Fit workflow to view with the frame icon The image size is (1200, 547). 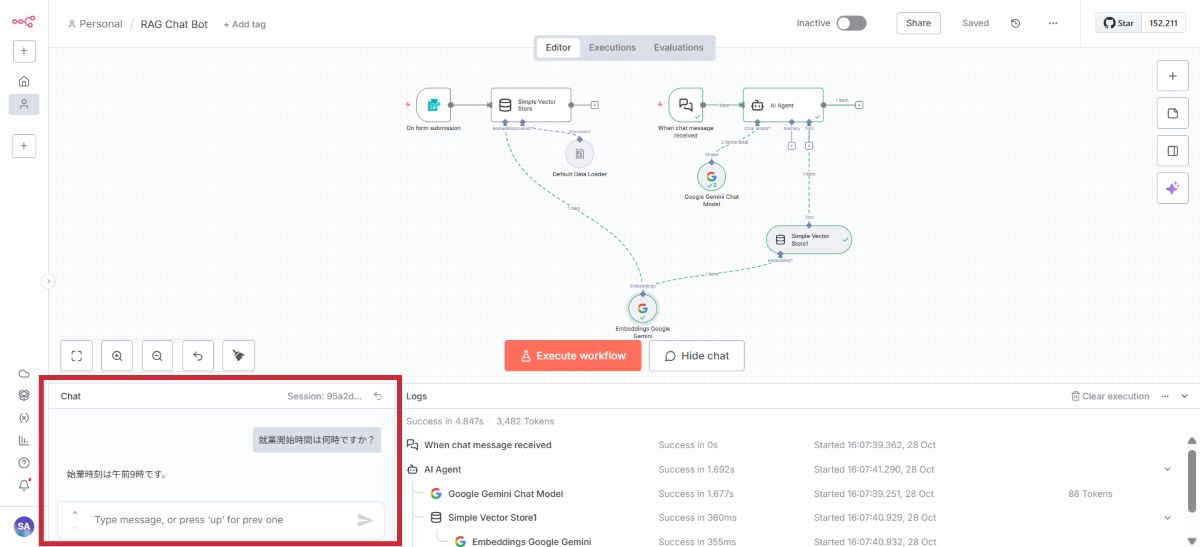tap(77, 355)
